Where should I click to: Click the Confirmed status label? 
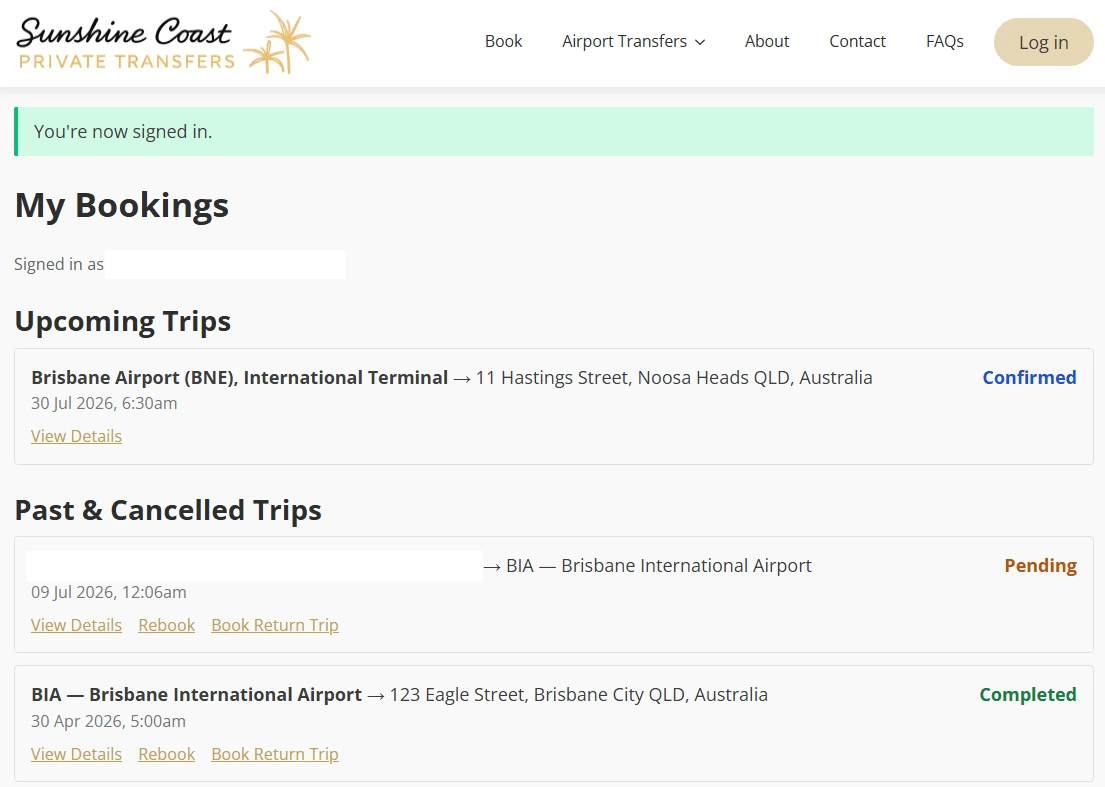click(1029, 378)
